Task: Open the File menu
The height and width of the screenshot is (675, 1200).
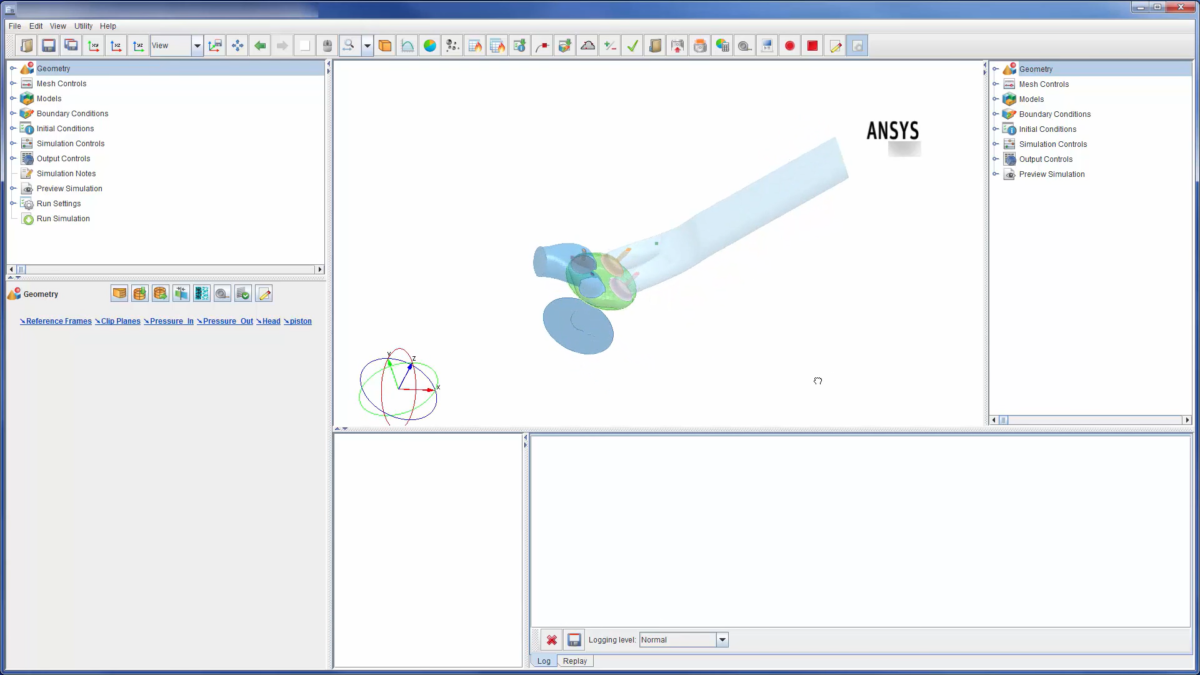Action: point(15,25)
